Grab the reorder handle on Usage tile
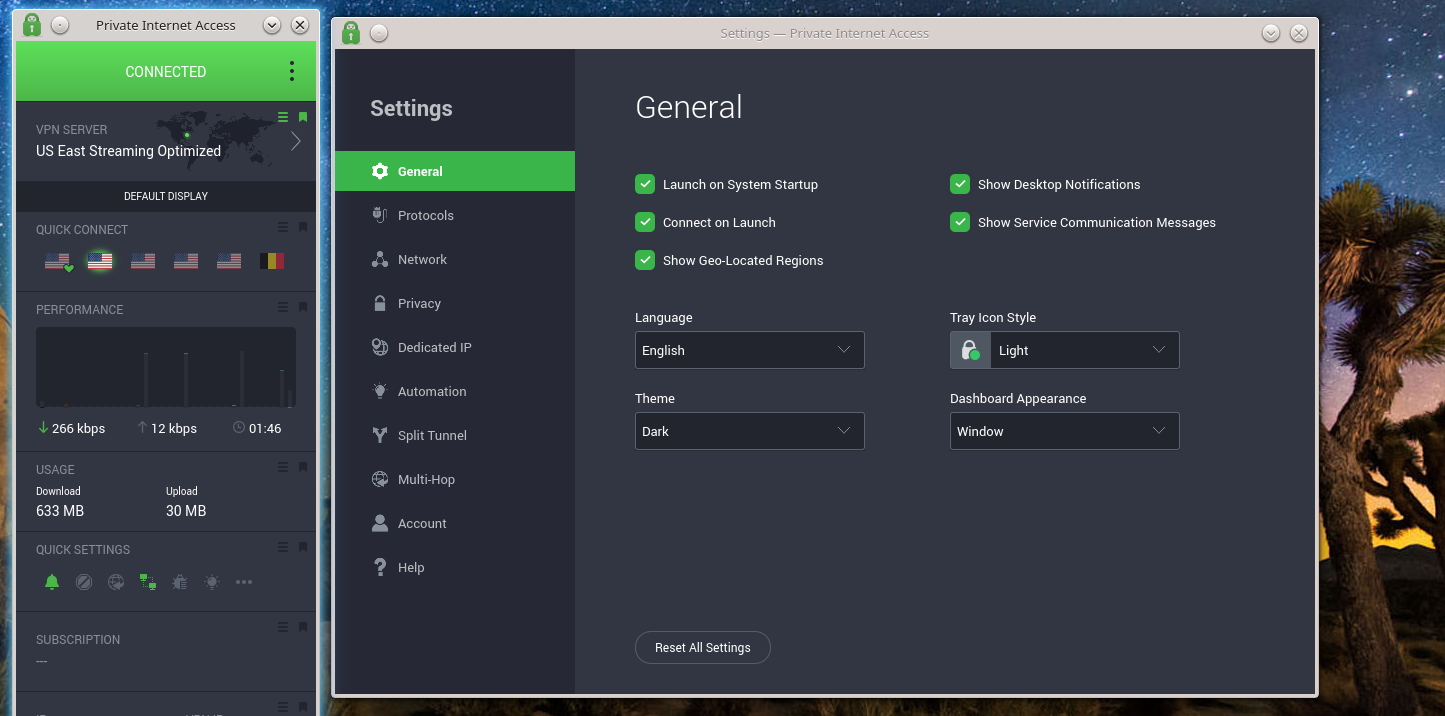 [x=283, y=467]
